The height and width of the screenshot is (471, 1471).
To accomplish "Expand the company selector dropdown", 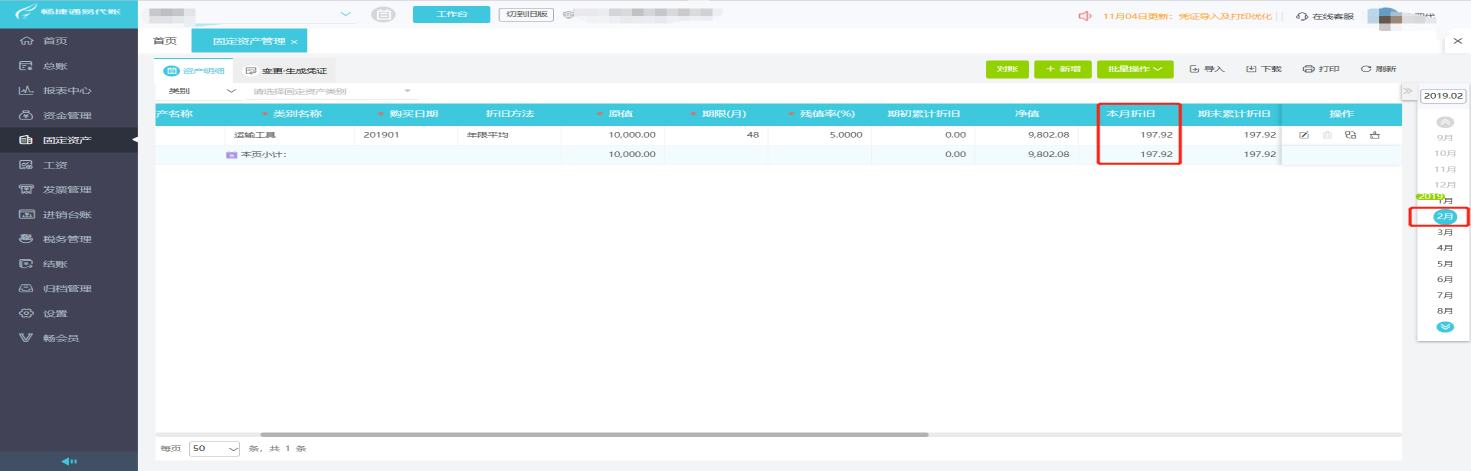I will pos(346,15).
